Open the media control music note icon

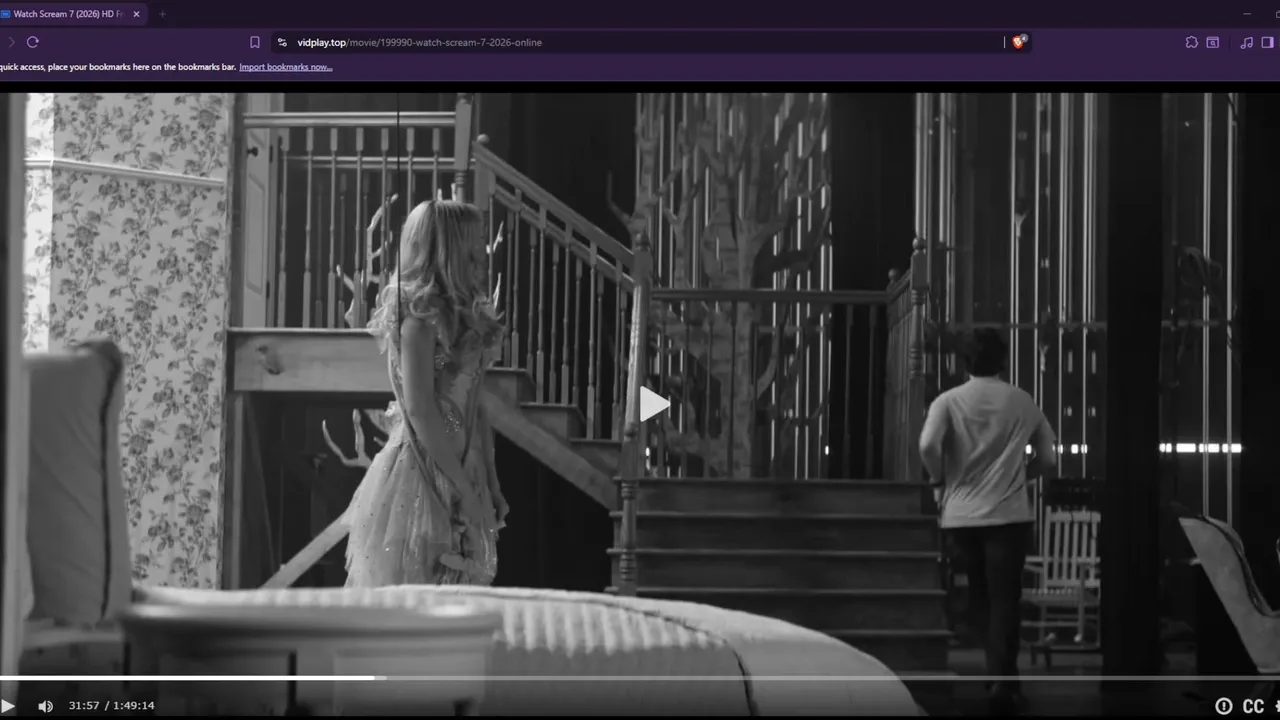[x=1246, y=42]
